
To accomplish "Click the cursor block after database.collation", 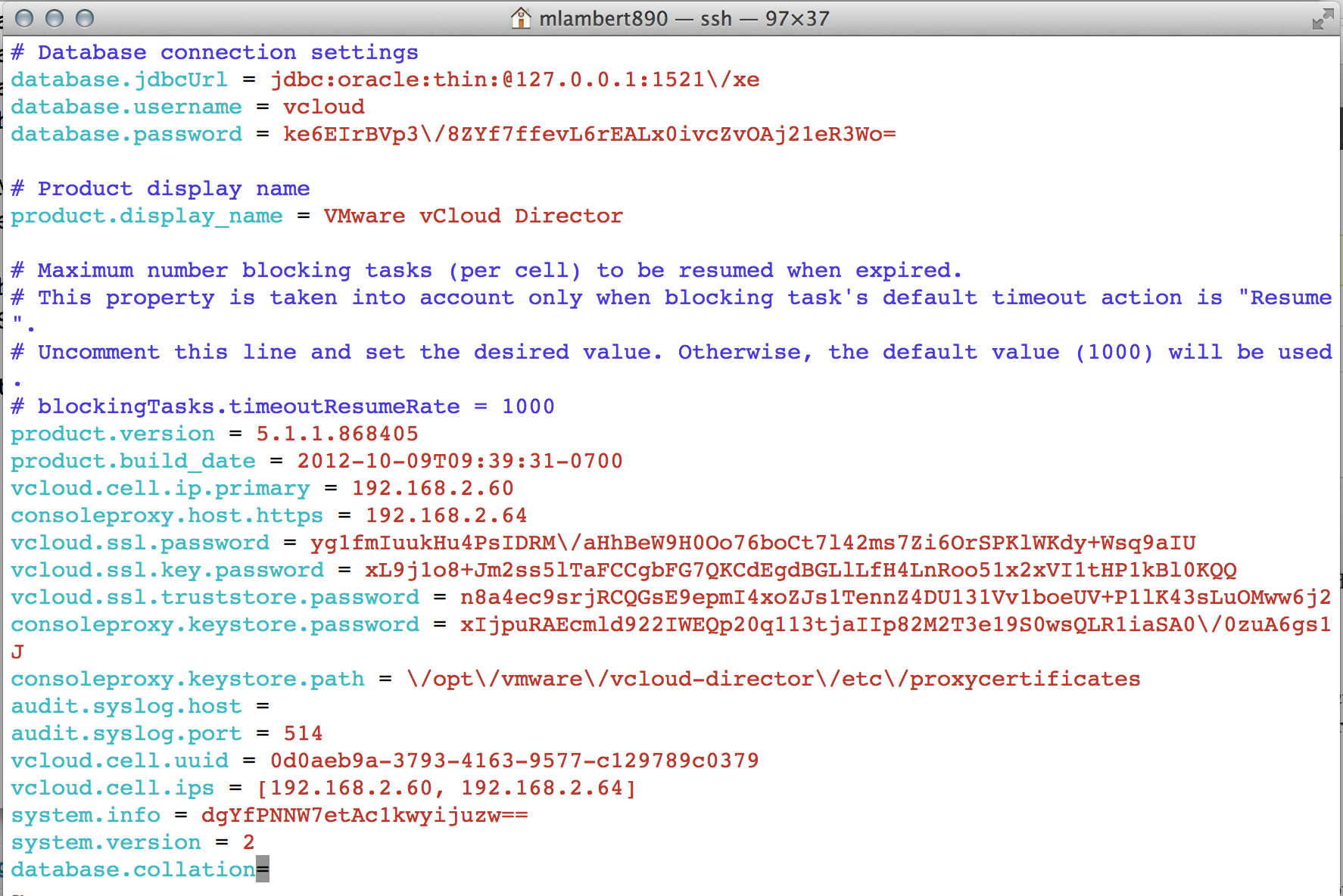I will (x=263, y=869).
